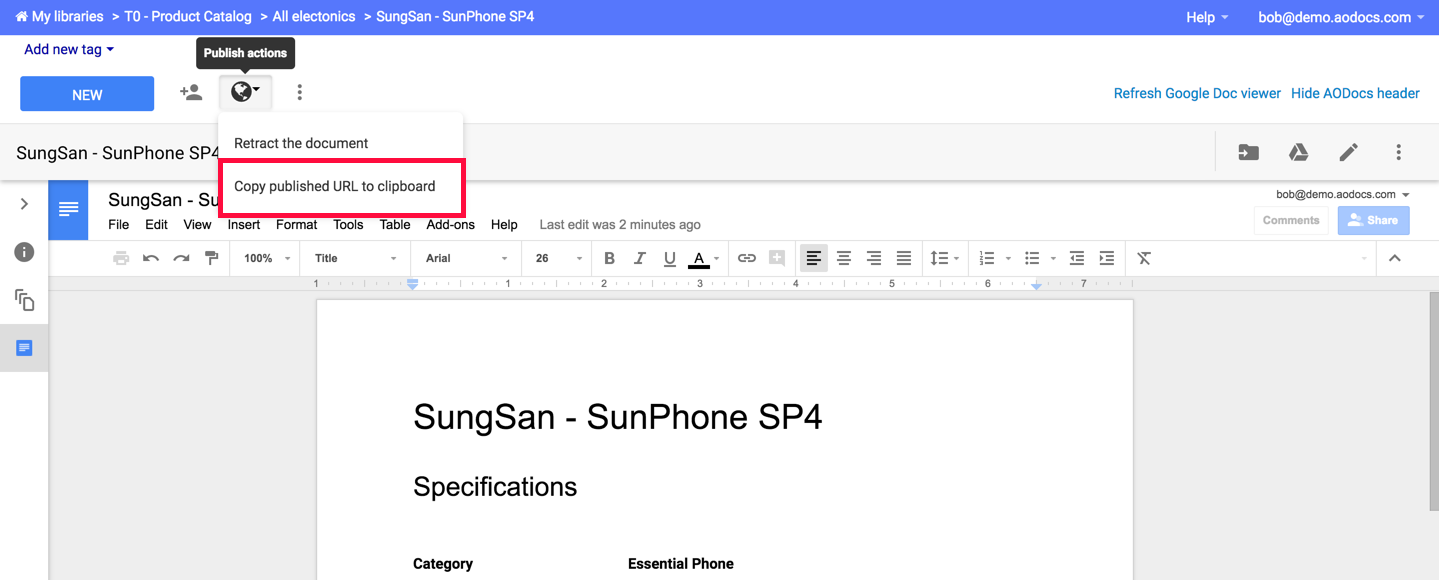
Task: Click the Google Docs home icon
Action: click(68, 210)
